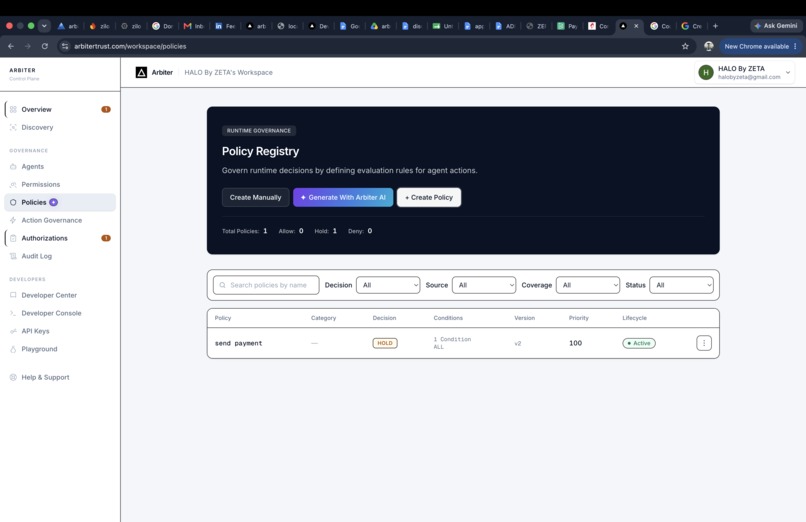Open the Overview sidebar item
Viewport: 806px width, 522px height.
(60, 109)
